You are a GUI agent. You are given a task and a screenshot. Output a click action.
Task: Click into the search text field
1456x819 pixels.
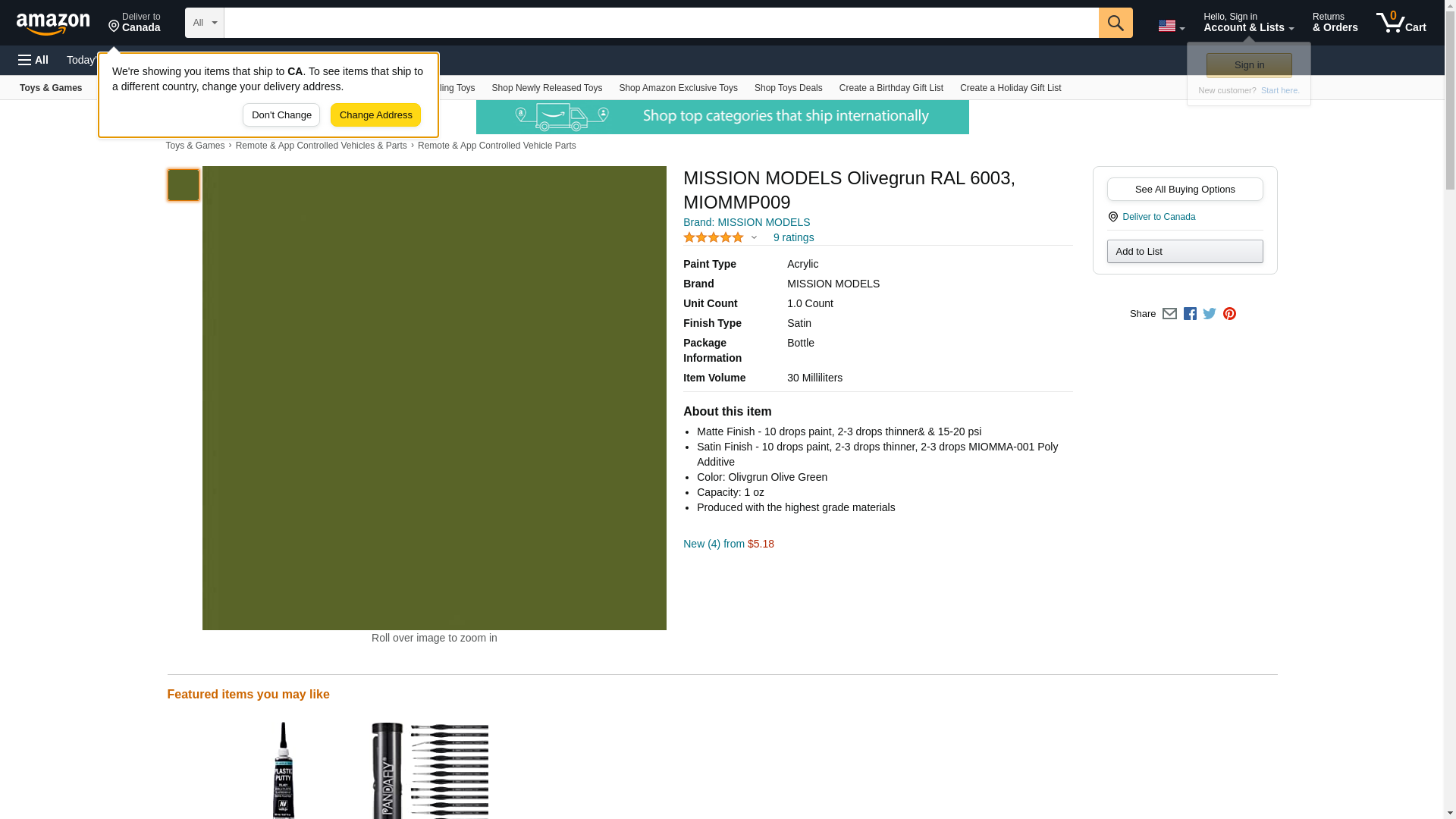pyautogui.click(x=661, y=23)
